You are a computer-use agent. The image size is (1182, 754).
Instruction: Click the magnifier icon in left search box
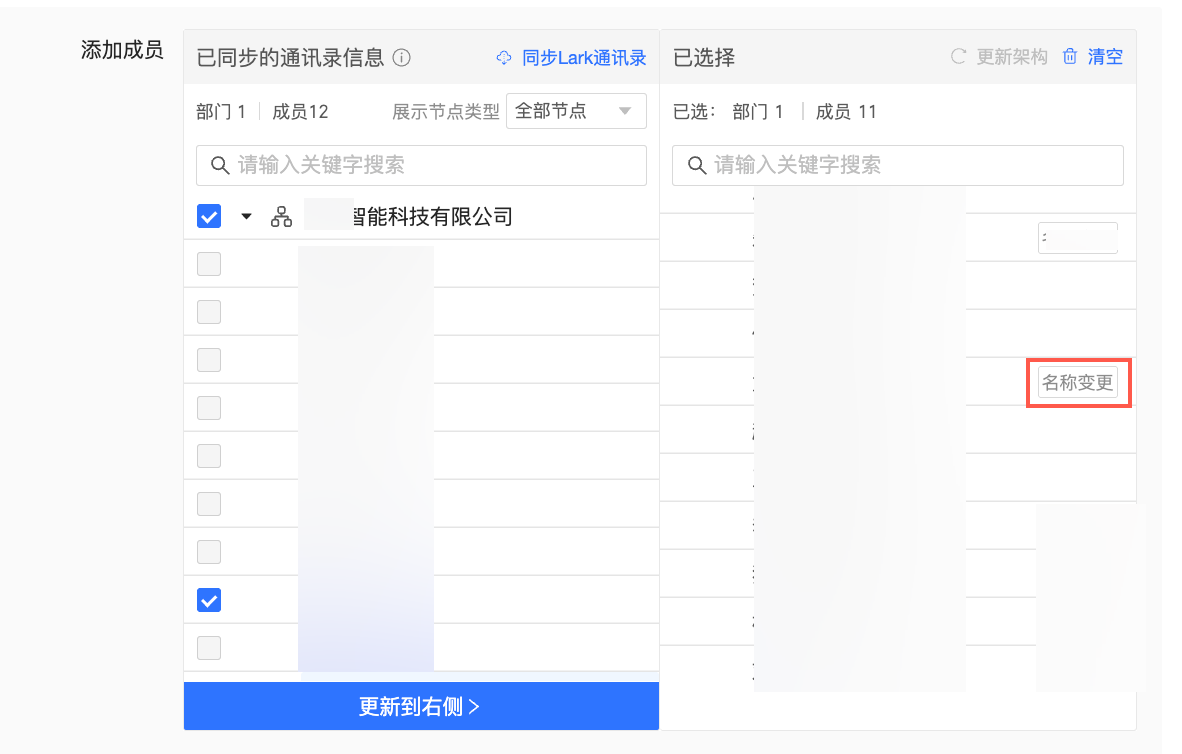tap(219, 165)
